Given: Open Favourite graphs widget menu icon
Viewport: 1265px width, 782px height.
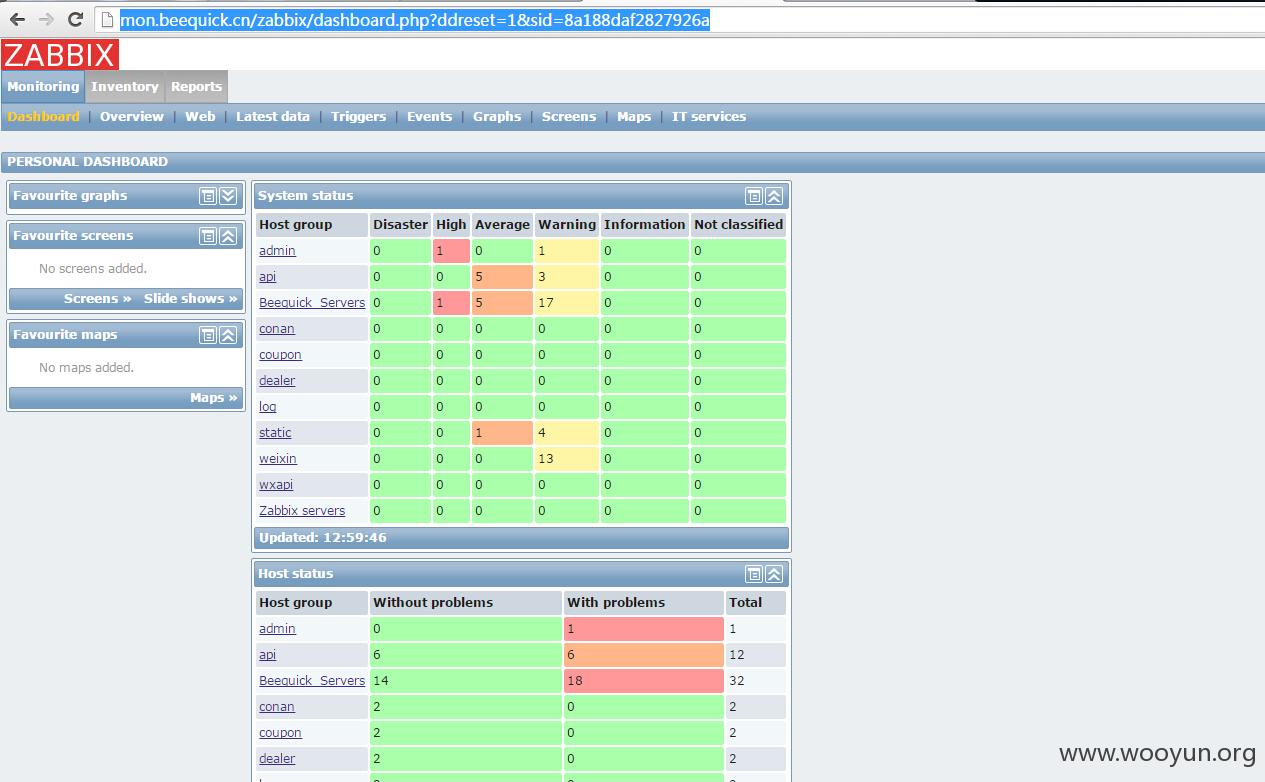Looking at the screenshot, I should click(x=208, y=196).
